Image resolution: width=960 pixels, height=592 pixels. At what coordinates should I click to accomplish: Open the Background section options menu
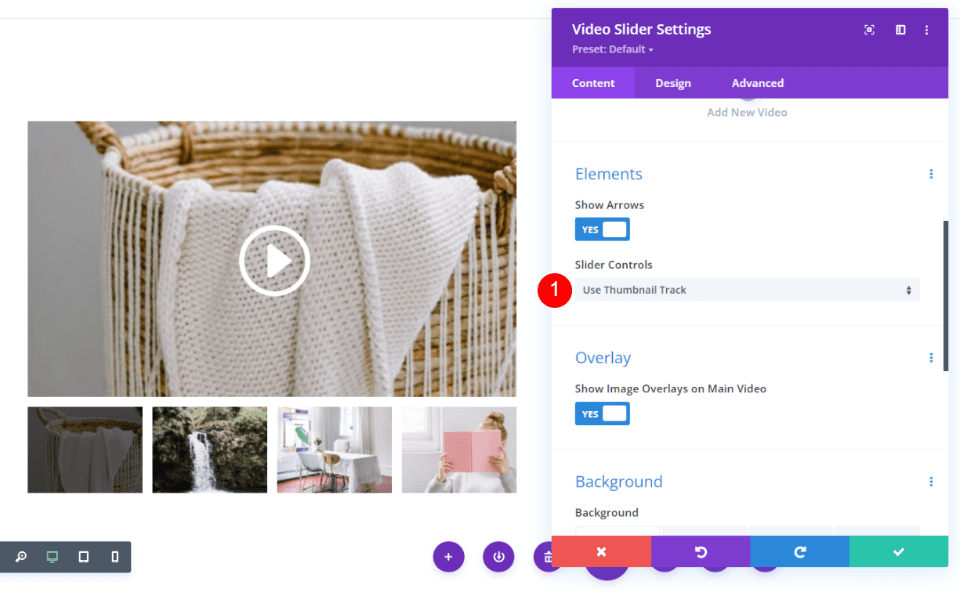931,481
